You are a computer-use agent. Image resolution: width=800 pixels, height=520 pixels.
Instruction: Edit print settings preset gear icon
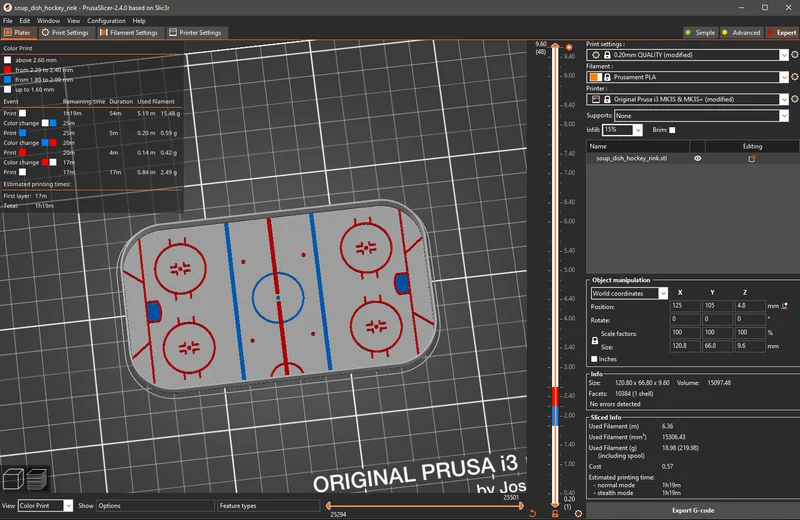pyautogui.click(x=794, y=55)
